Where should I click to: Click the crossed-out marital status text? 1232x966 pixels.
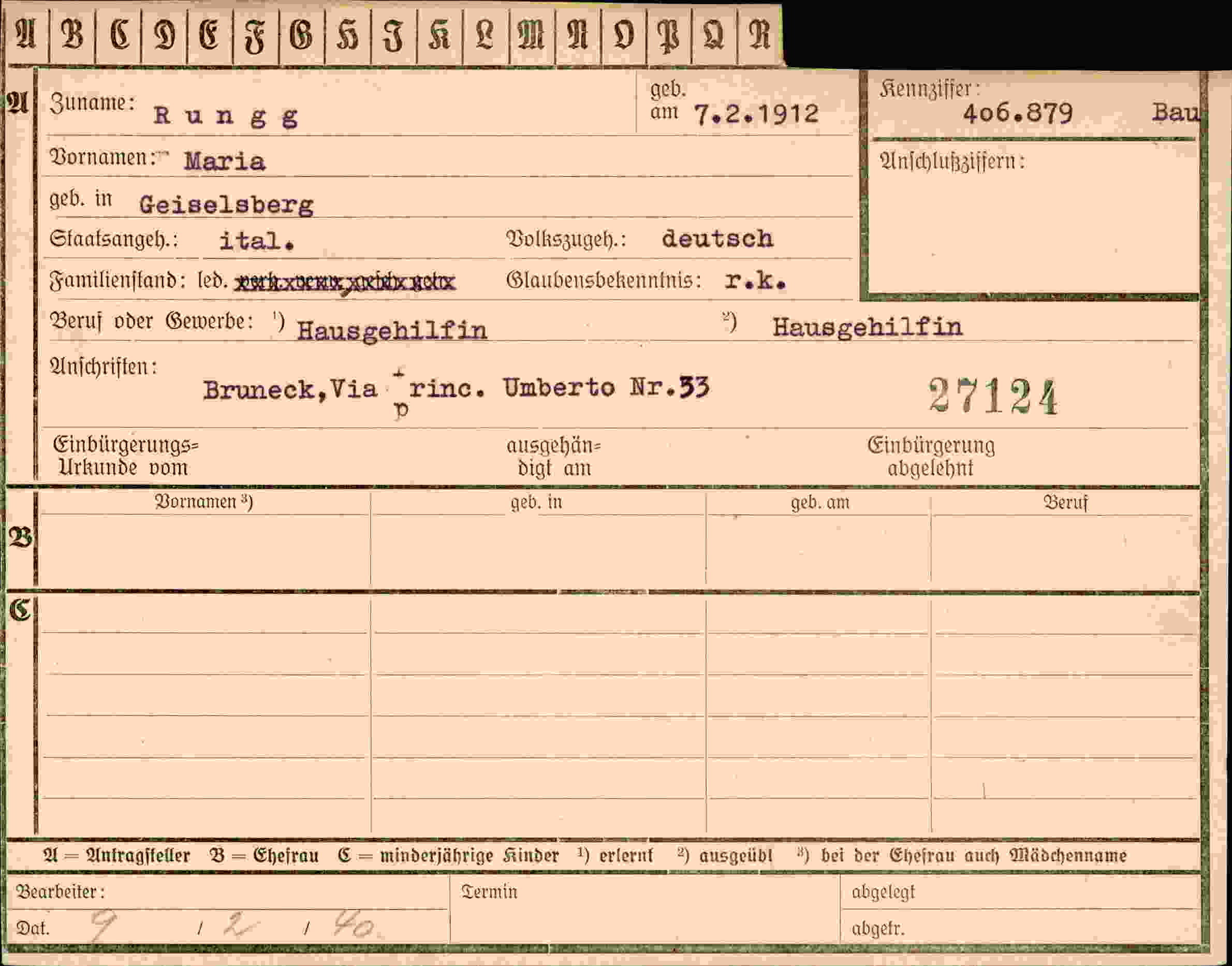345,282
